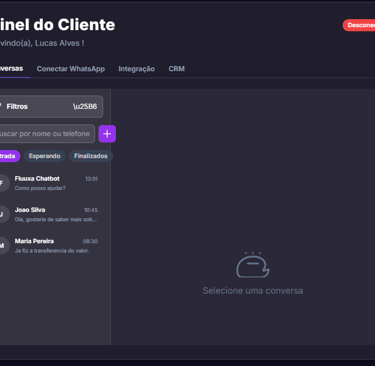The image size is (375, 366).
Task: Click message preview 'Como posso ajudar?'
Action: 40,188
